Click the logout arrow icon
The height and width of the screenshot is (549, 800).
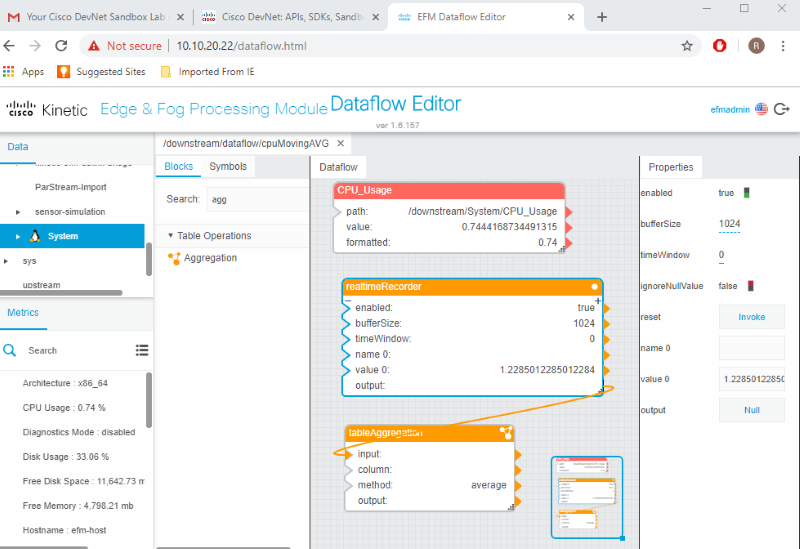[782, 109]
